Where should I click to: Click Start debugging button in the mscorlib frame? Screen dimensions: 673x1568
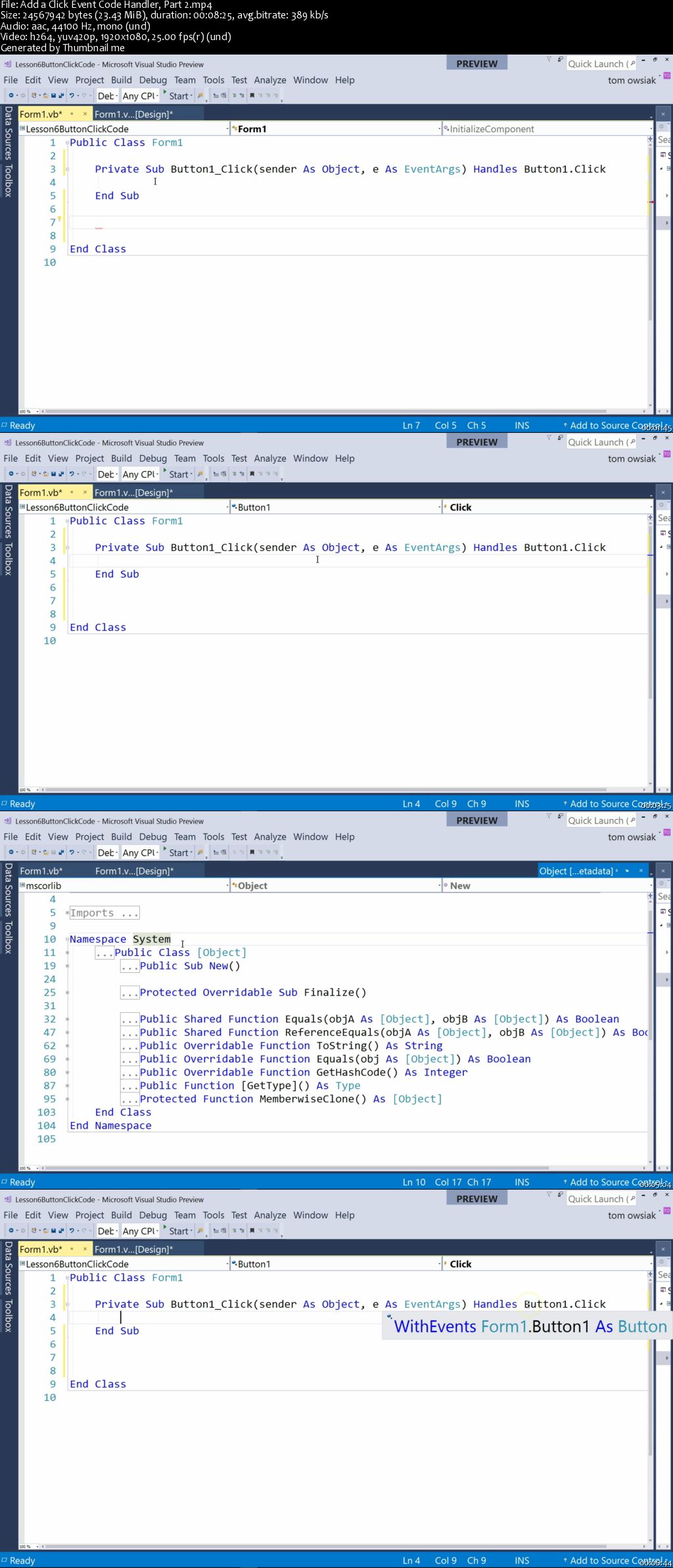(x=176, y=853)
